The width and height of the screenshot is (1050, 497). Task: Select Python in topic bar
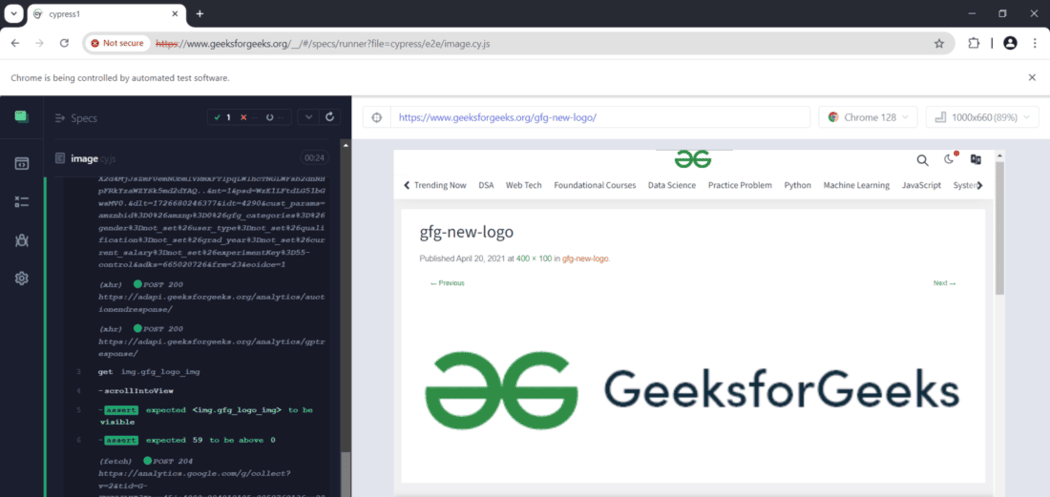click(x=798, y=186)
